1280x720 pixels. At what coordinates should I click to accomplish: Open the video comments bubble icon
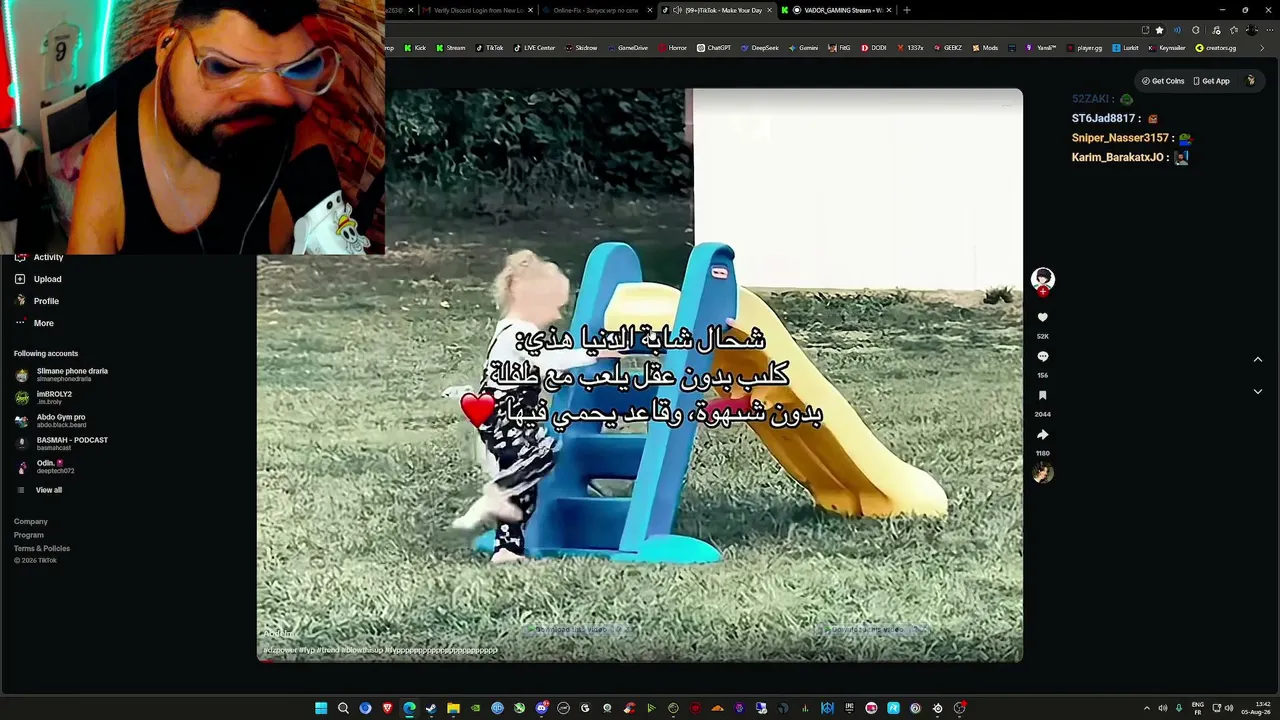pyautogui.click(x=1043, y=356)
